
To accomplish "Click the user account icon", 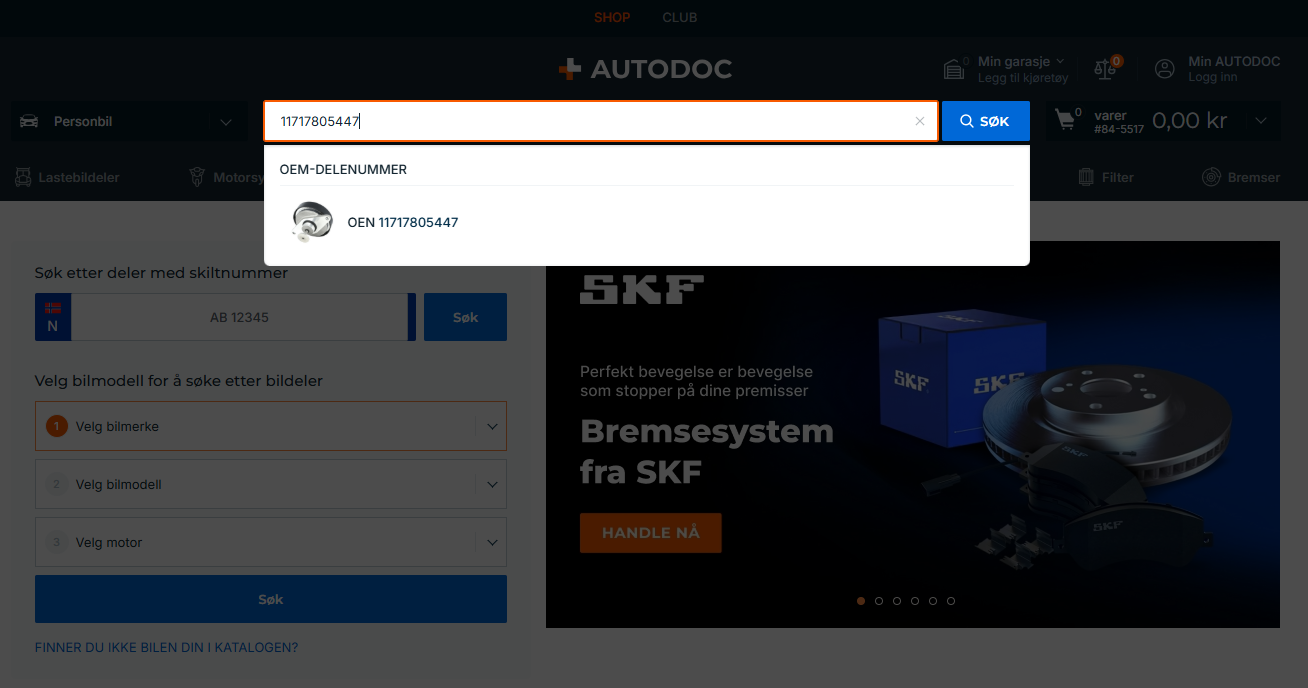I will [x=1164, y=69].
